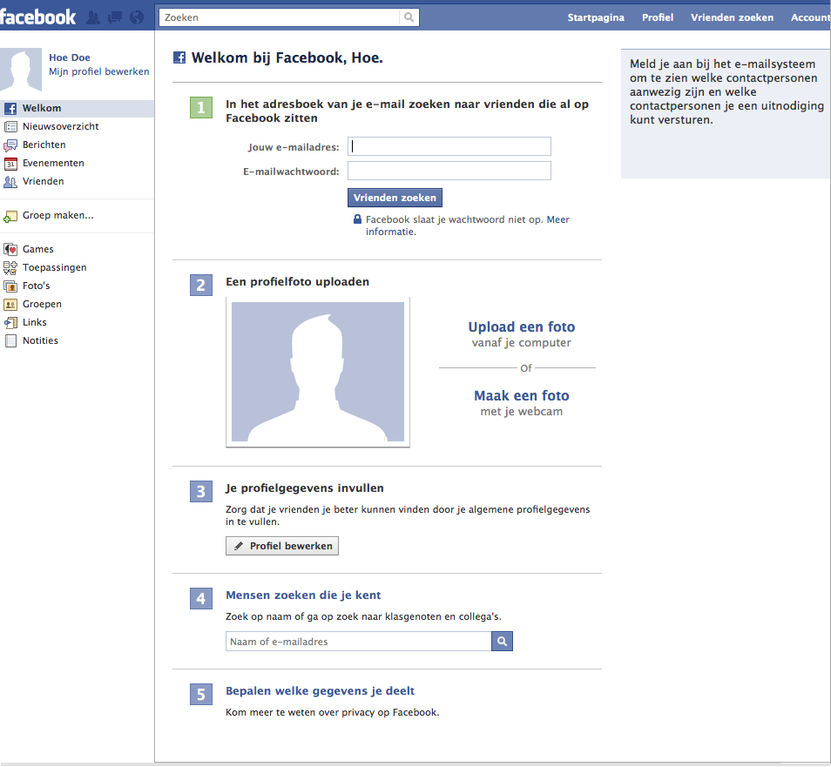The height and width of the screenshot is (767, 831).
Task: Select Games in the sidebar
Action: click(38, 249)
